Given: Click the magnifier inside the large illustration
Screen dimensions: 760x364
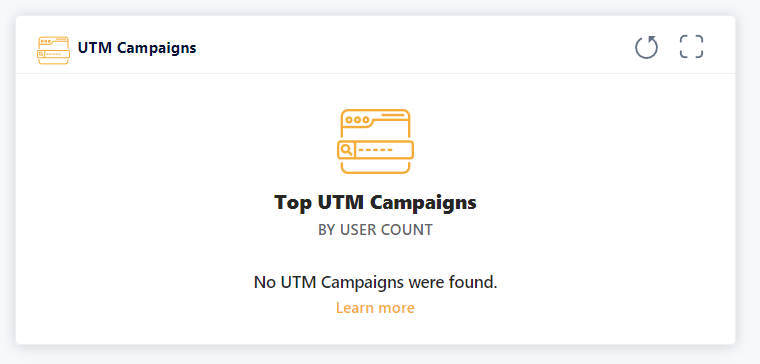Looking at the screenshot, I should [346, 150].
